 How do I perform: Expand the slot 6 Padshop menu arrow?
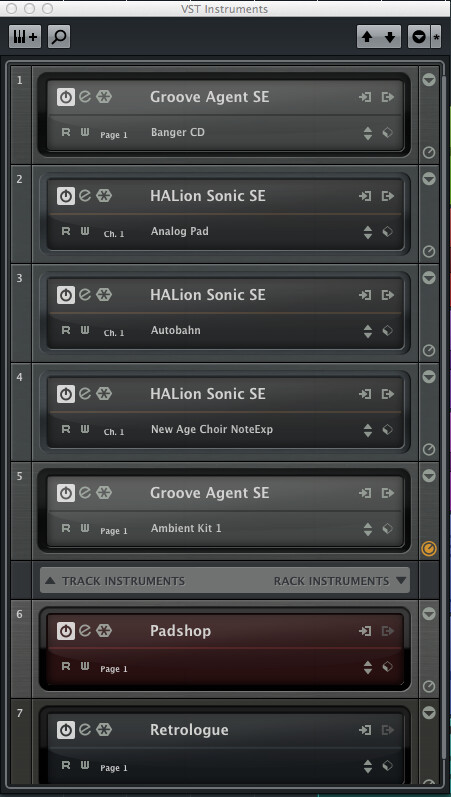tap(429, 614)
